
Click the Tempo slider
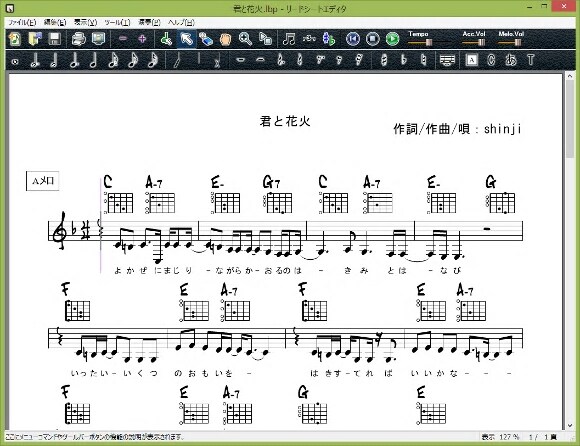(428, 43)
